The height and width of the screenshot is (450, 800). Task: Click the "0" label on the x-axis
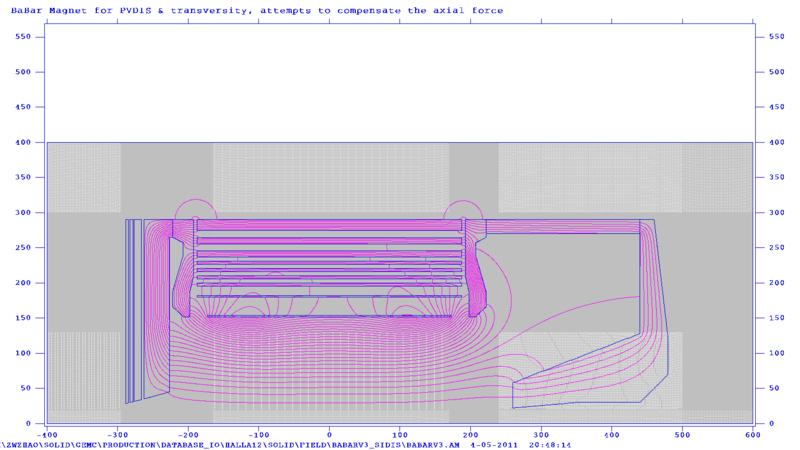coord(330,435)
